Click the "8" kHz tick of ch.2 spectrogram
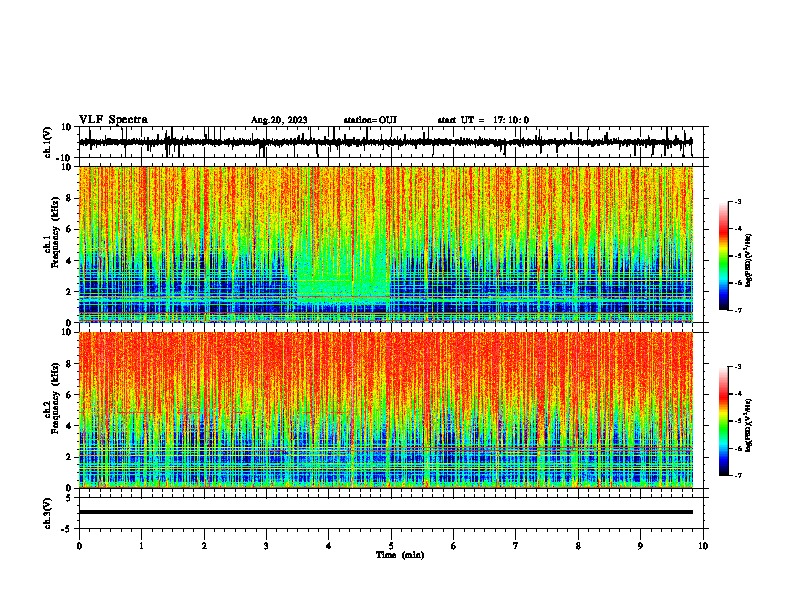 [69, 364]
